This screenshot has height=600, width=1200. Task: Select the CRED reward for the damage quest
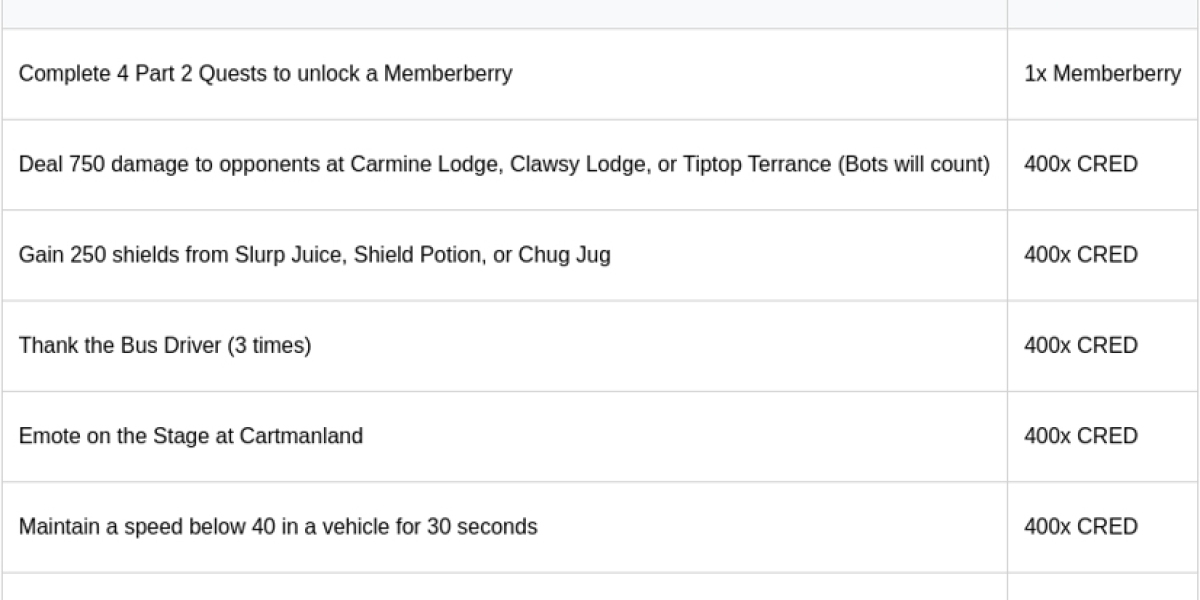[1081, 164]
